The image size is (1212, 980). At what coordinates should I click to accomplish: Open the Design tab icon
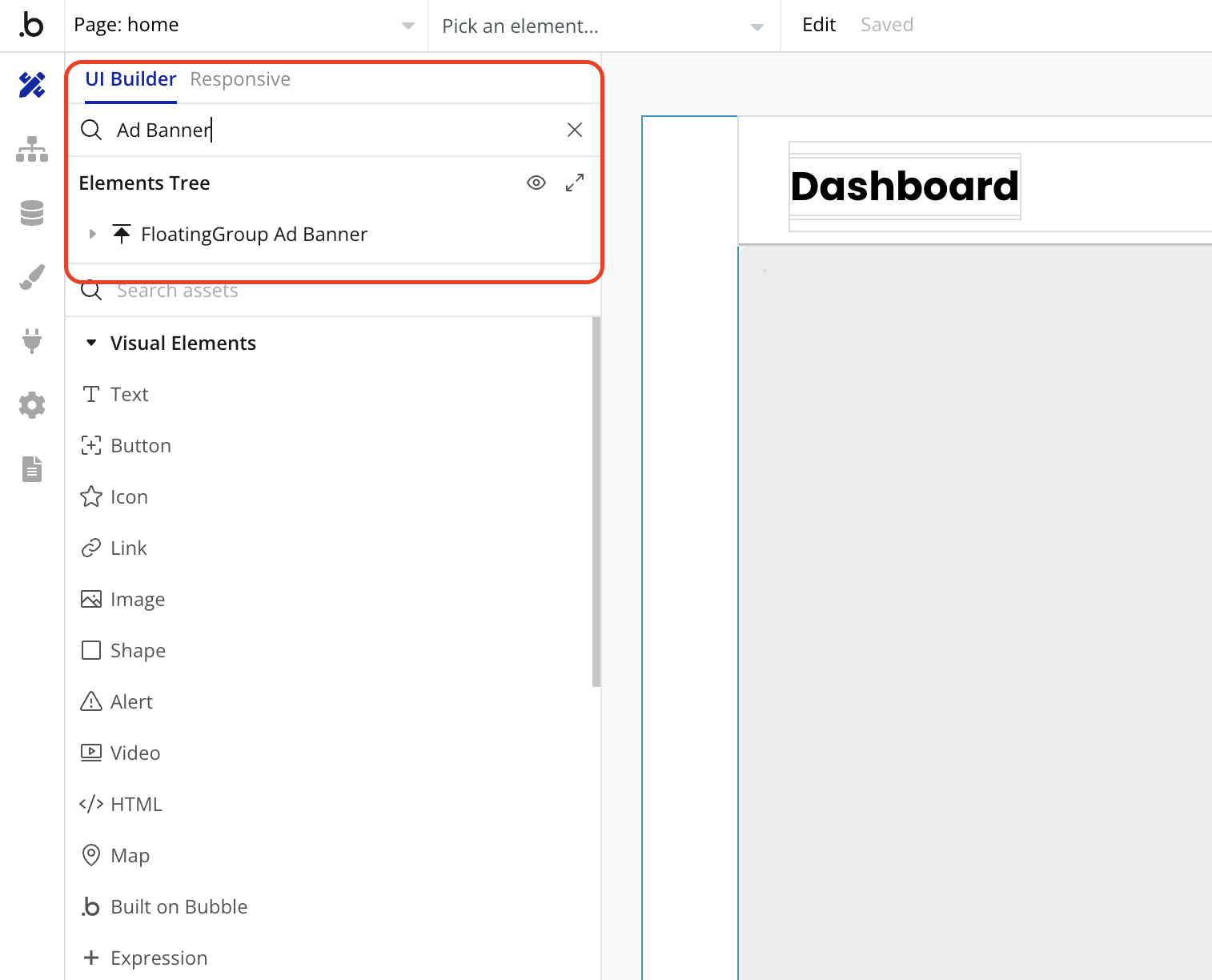(32, 85)
